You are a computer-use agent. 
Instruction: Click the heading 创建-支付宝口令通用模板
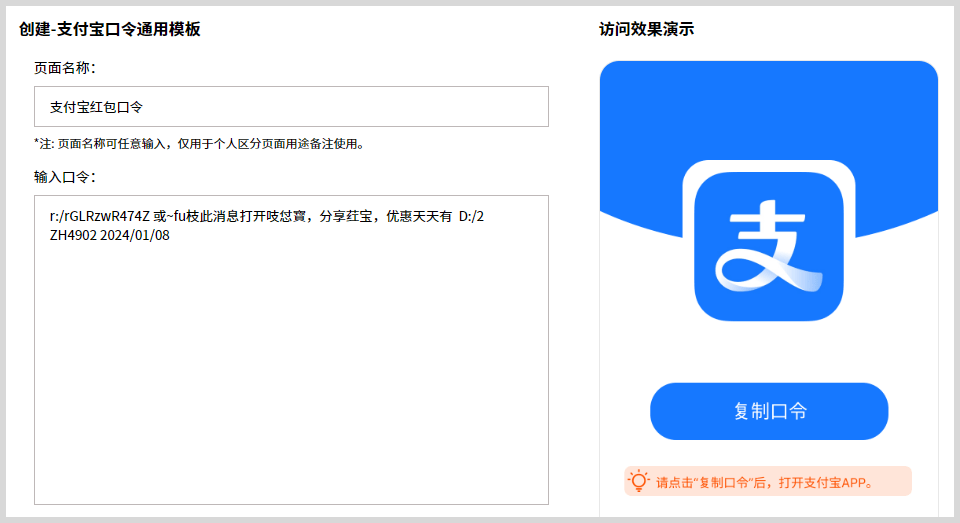coord(110,29)
